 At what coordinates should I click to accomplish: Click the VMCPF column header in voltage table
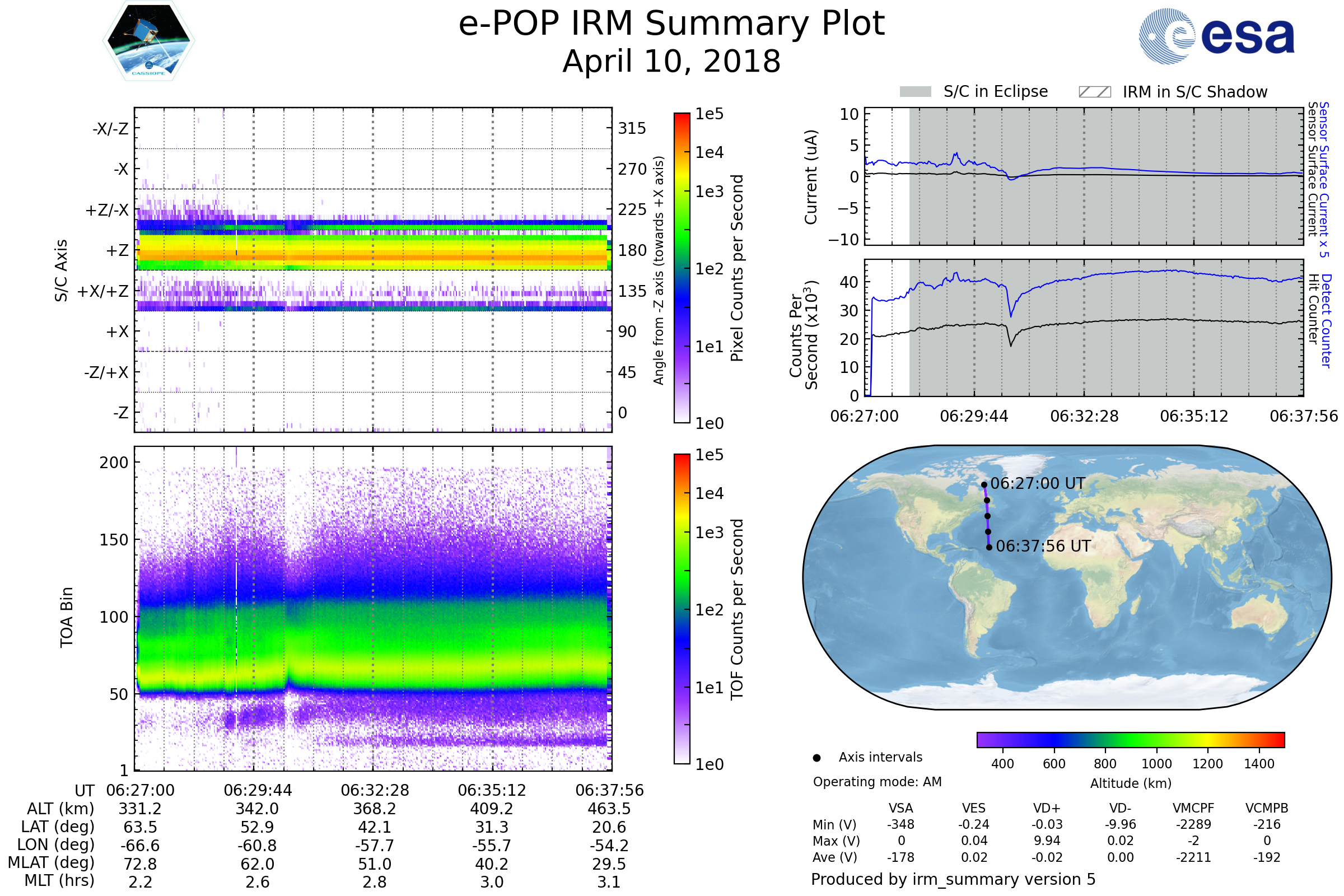click(1193, 808)
